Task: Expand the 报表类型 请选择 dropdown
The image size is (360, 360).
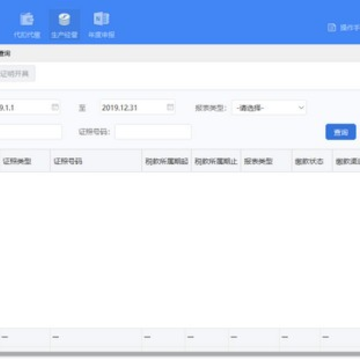Action: click(269, 108)
